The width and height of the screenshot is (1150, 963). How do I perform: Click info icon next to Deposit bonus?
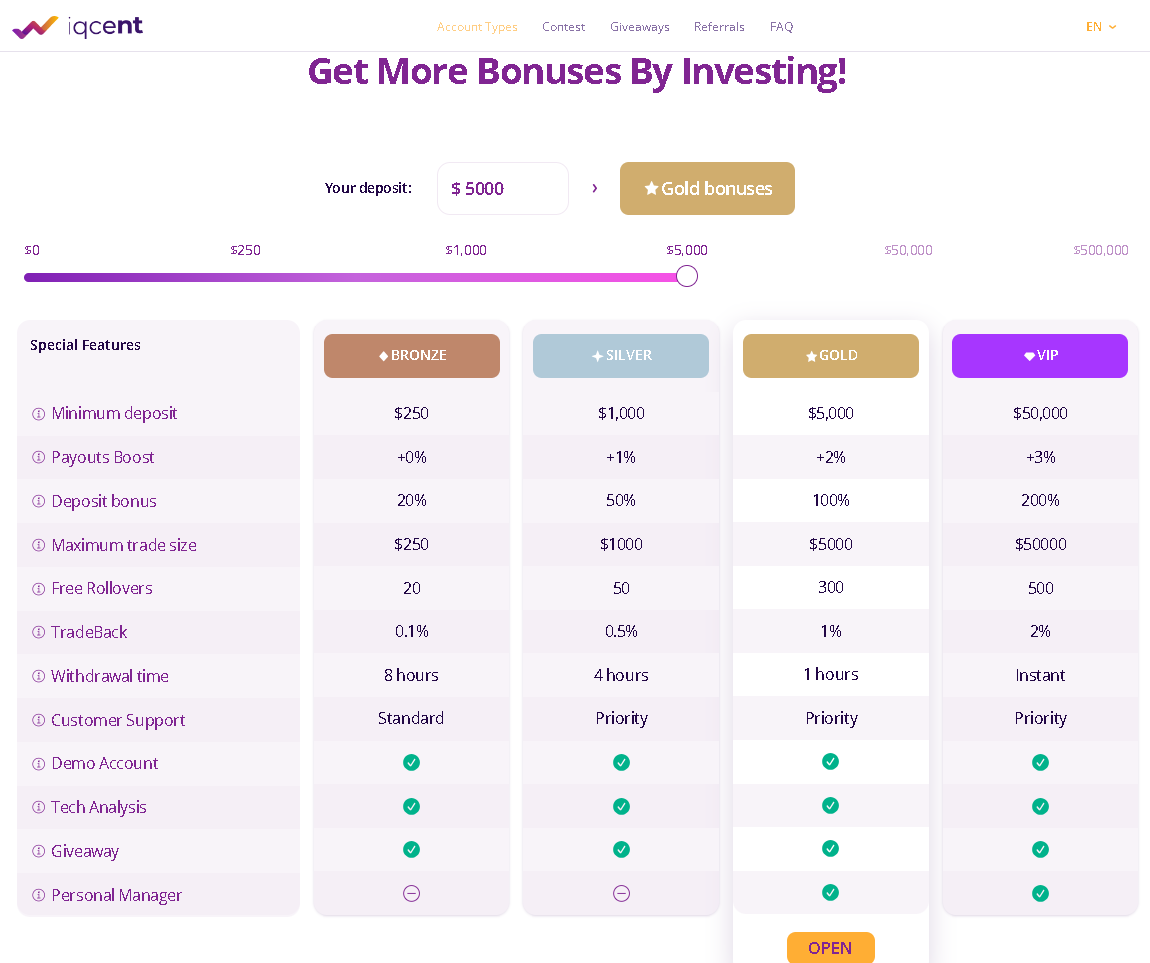(x=39, y=501)
